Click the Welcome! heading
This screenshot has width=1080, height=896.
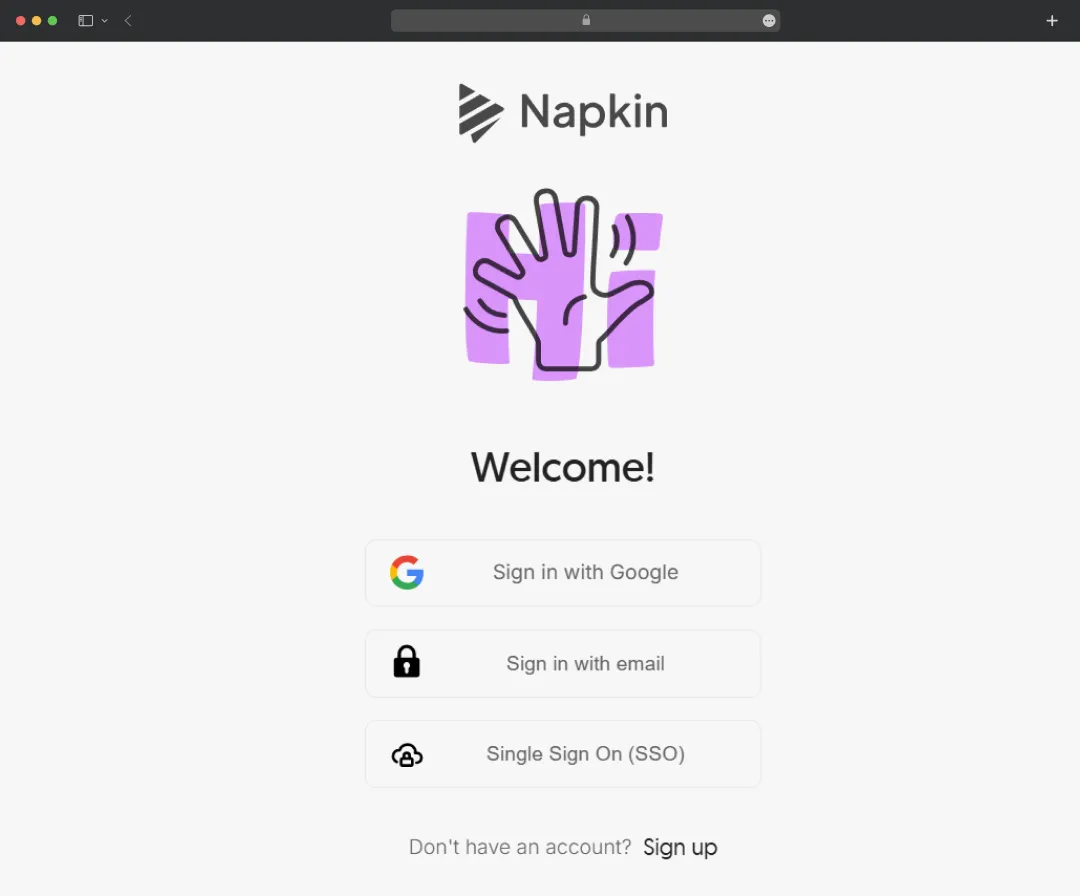pos(563,468)
